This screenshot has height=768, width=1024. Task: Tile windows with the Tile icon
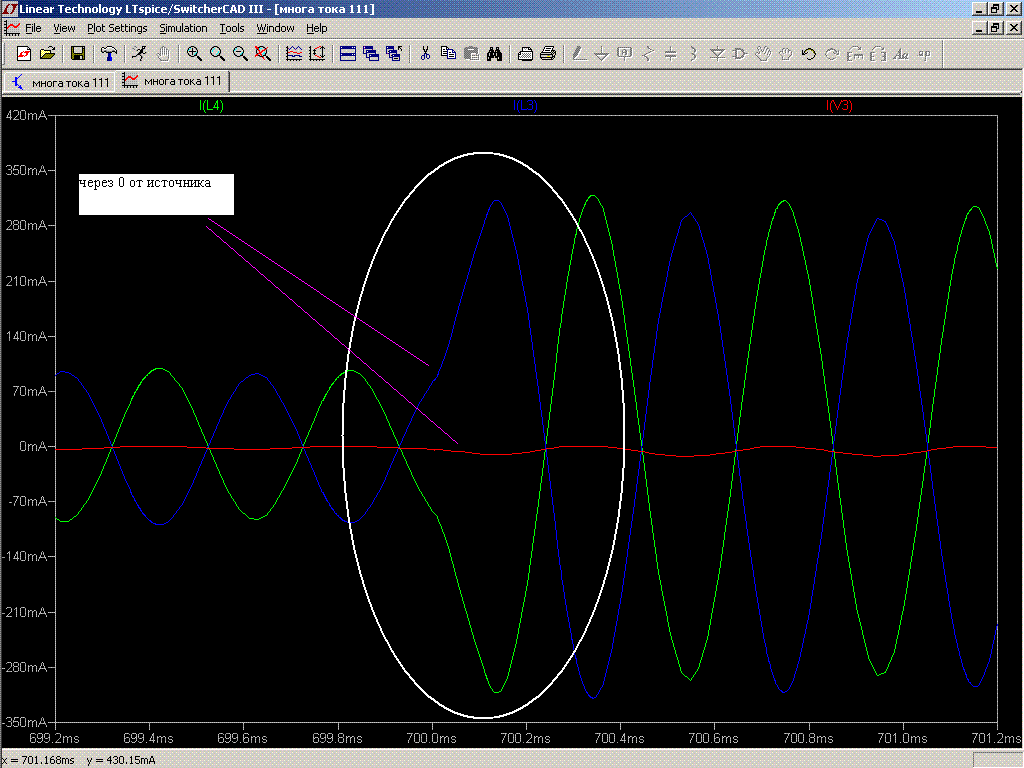pos(348,54)
